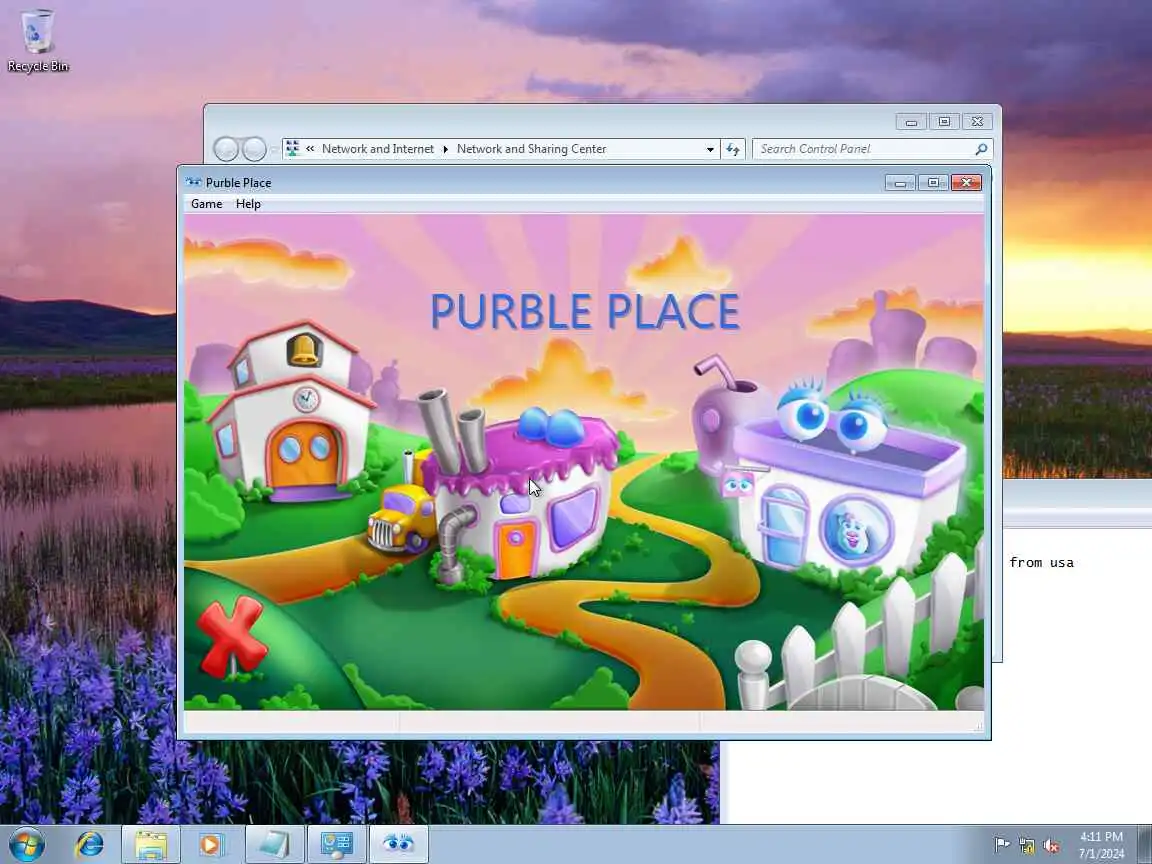Click the Control Panel address bar icon
Screen dimensions: 1152x864
(x=292, y=148)
